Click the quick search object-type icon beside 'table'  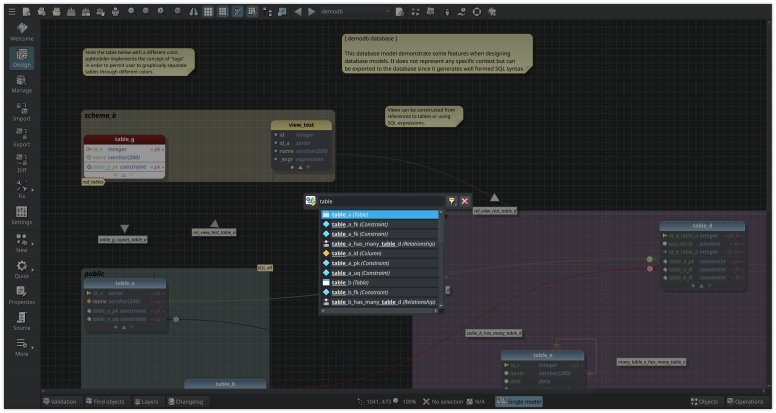[x=310, y=201]
